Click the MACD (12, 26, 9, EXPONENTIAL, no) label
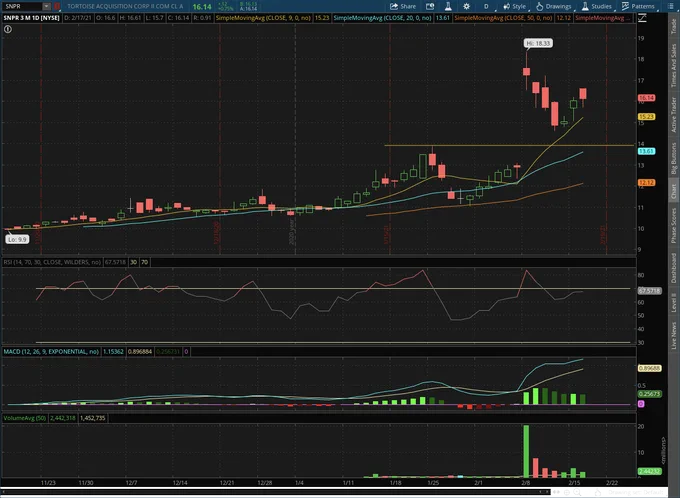The height and width of the screenshot is (498, 680). (51, 351)
